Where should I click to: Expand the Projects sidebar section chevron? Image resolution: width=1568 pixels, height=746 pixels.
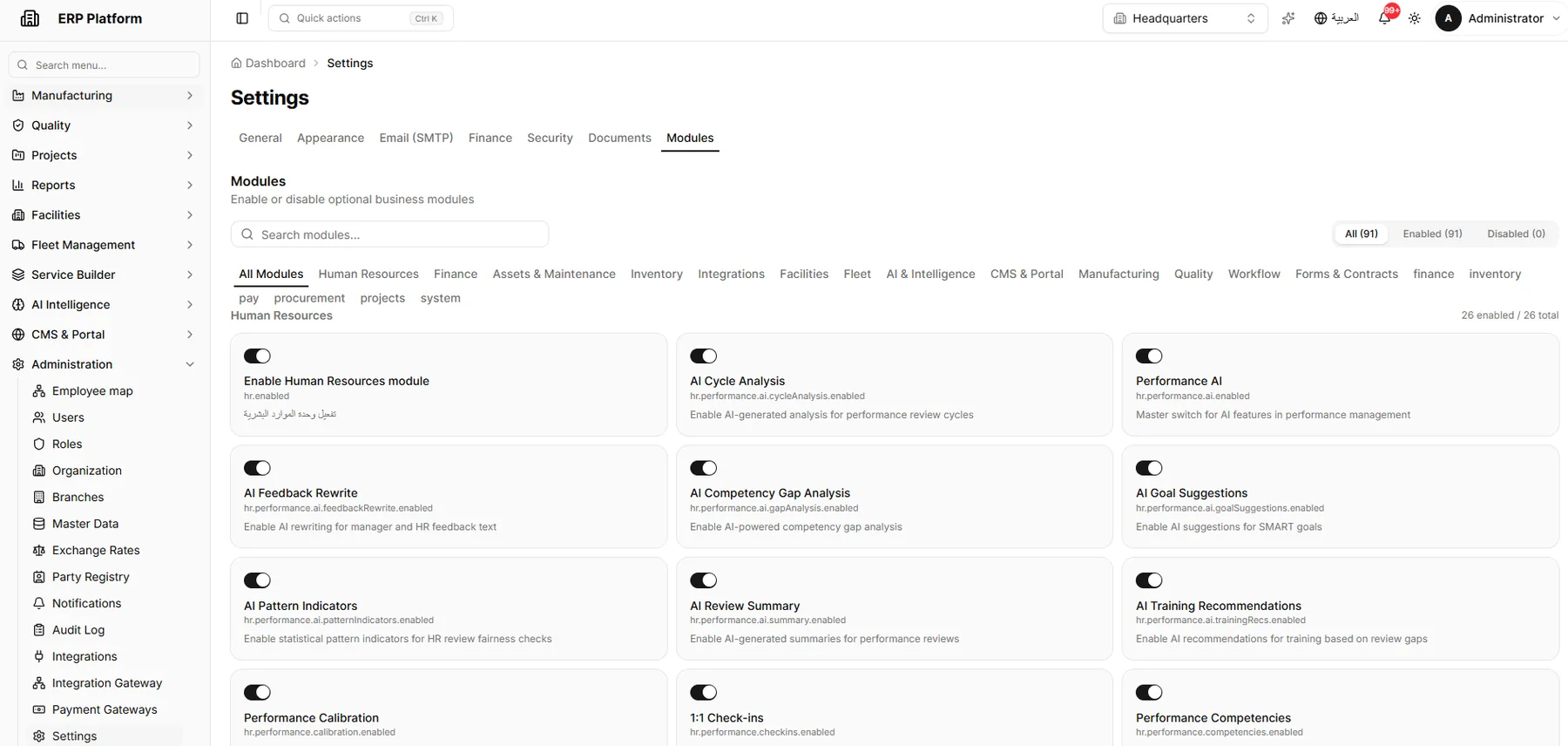click(190, 155)
